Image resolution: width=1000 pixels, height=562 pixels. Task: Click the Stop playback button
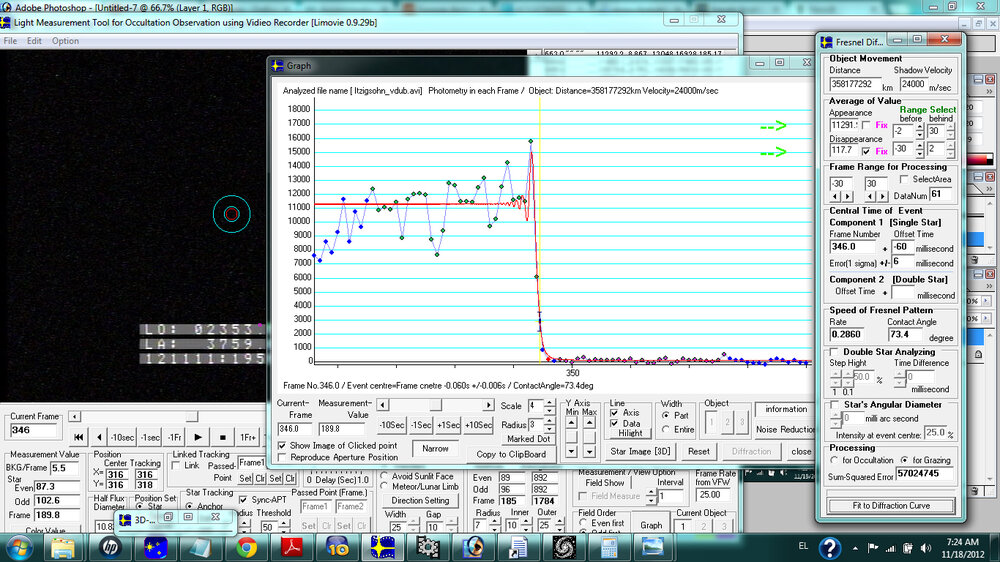point(223,437)
